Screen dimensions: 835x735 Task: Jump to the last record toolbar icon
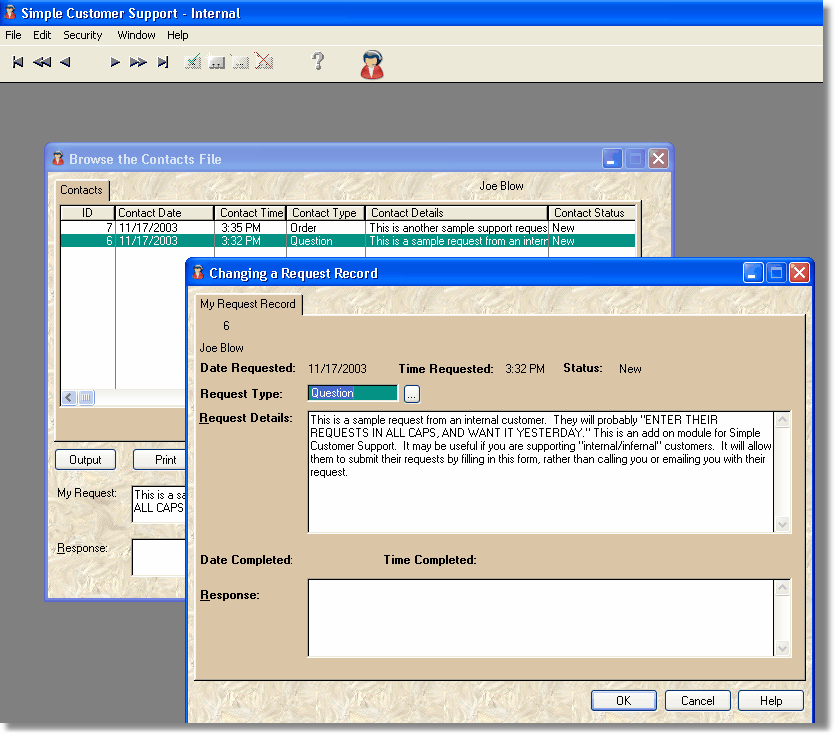163,62
